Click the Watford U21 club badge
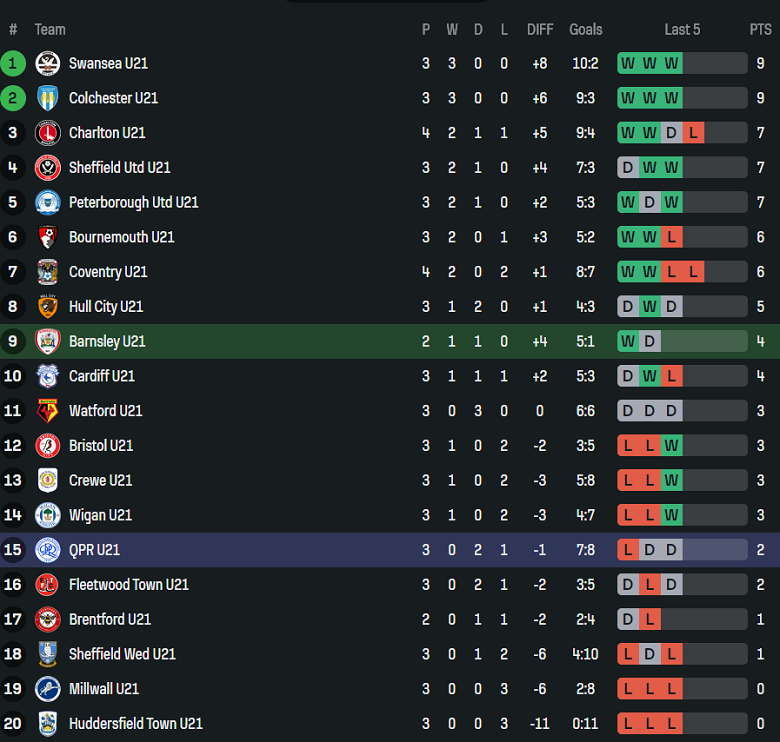The image size is (780, 742). click(x=47, y=411)
